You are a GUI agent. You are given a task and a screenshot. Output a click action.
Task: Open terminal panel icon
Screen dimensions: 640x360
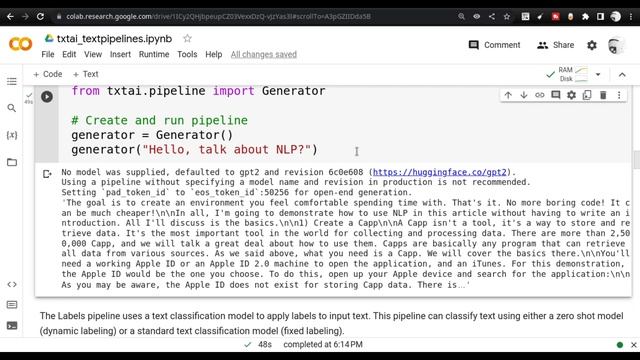coord(12,325)
